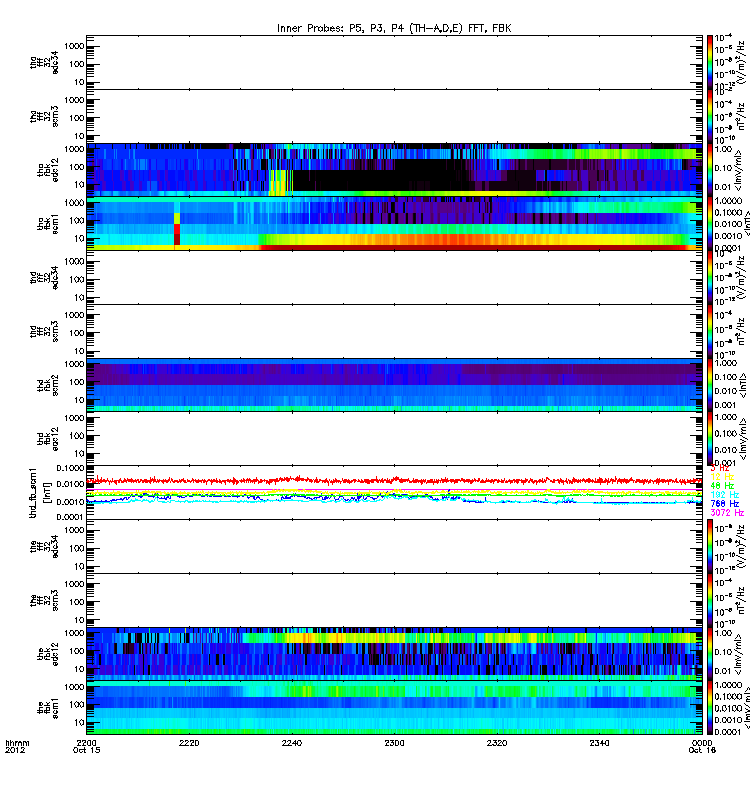750x800 pixels.
Task: Click the thd fbk scm2 spectrogram panel
Action: click(x=394, y=385)
